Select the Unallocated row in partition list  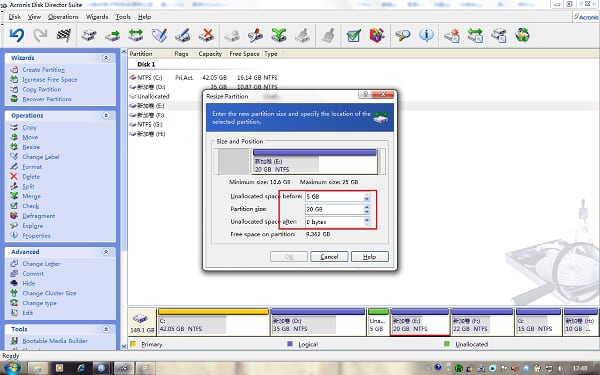coord(149,96)
